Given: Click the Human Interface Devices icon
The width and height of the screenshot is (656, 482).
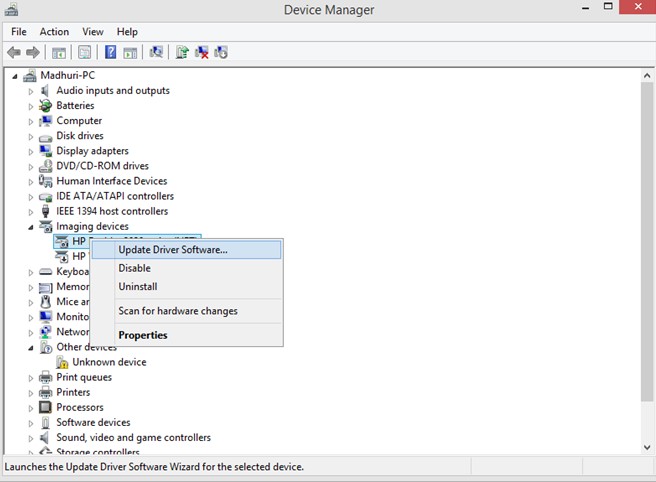Looking at the screenshot, I should [x=45, y=181].
